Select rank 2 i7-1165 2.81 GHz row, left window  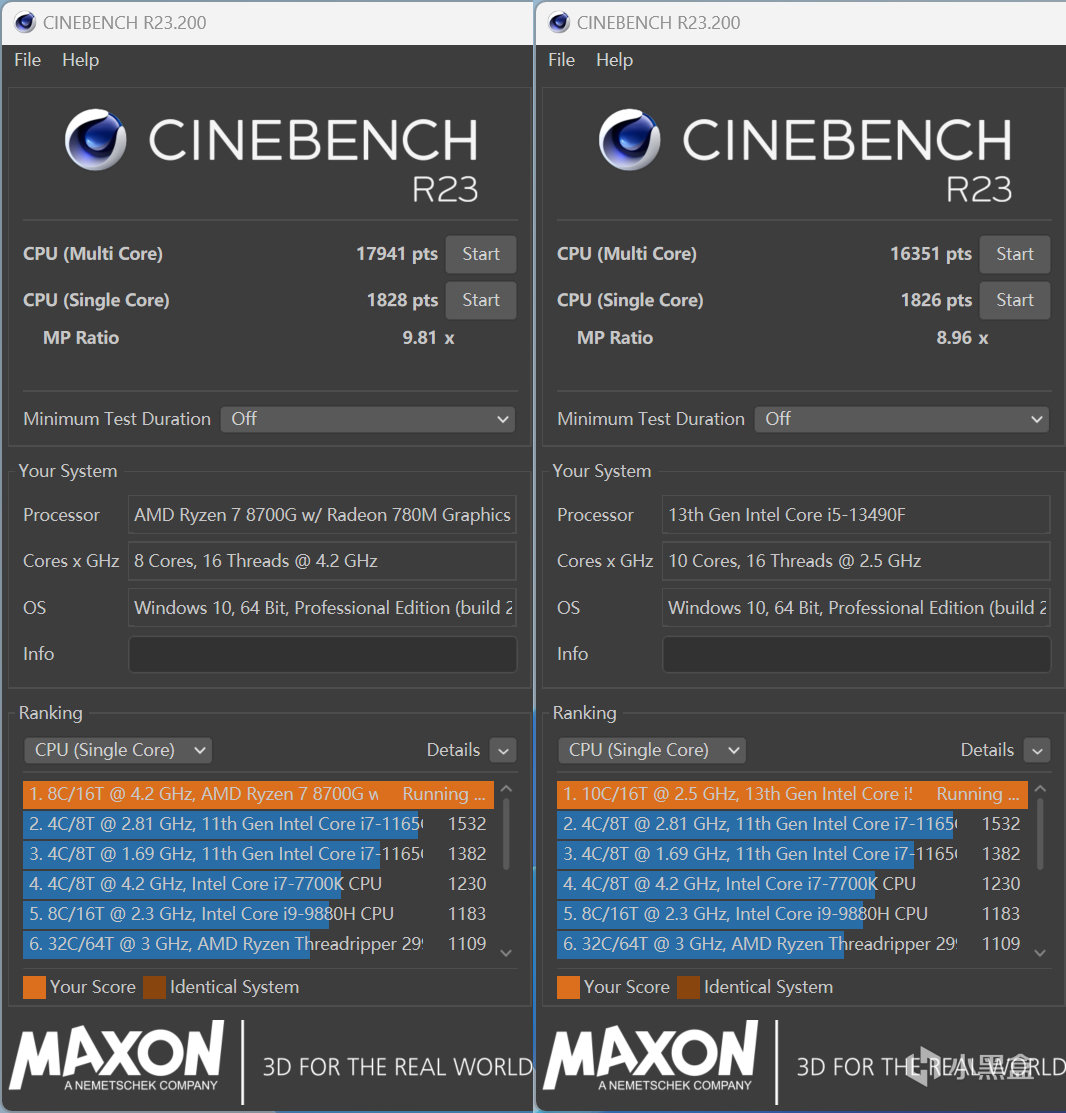(258, 824)
